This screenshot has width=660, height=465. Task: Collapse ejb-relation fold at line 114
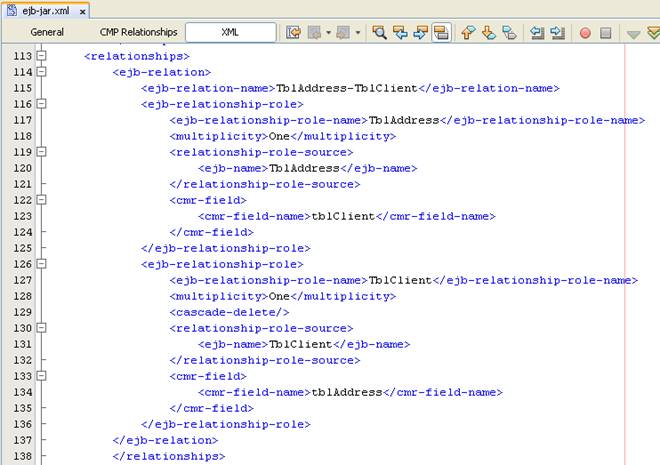click(x=41, y=72)
